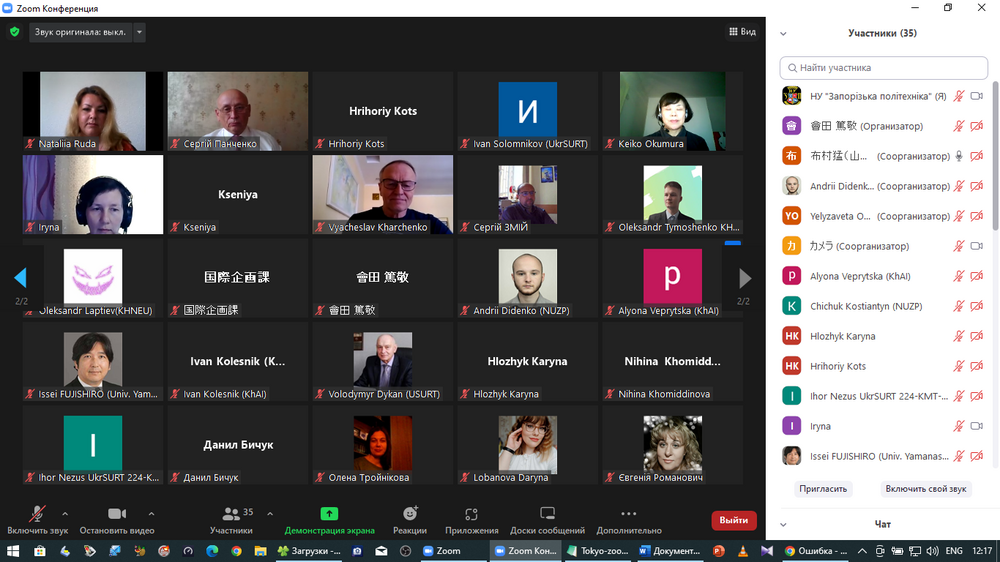Open PowerPoint from the Windows taskbar
The width and height of the screenshot is (1000, 562).
tap(718, 551)
